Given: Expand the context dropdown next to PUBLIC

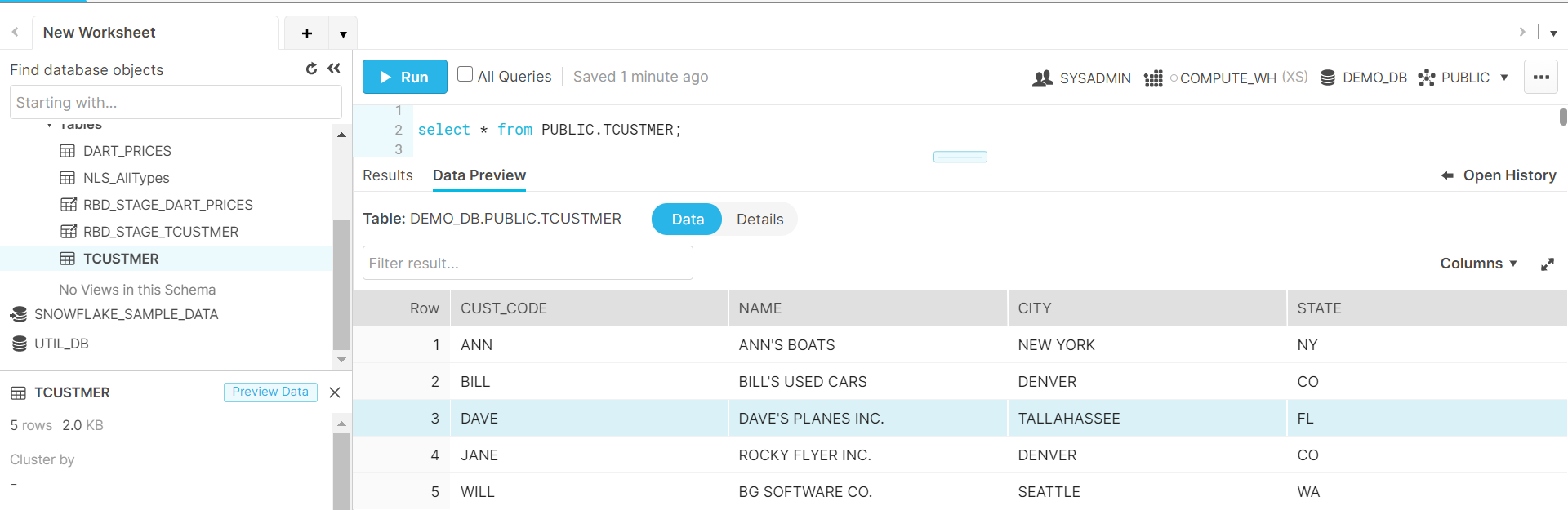Looking at the screenshot, I should [x=1504, y=78].
